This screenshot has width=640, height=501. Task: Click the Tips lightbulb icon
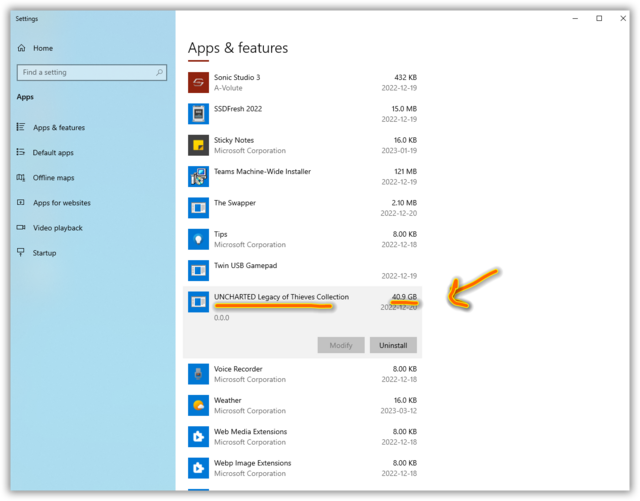(x=198, y=239)
